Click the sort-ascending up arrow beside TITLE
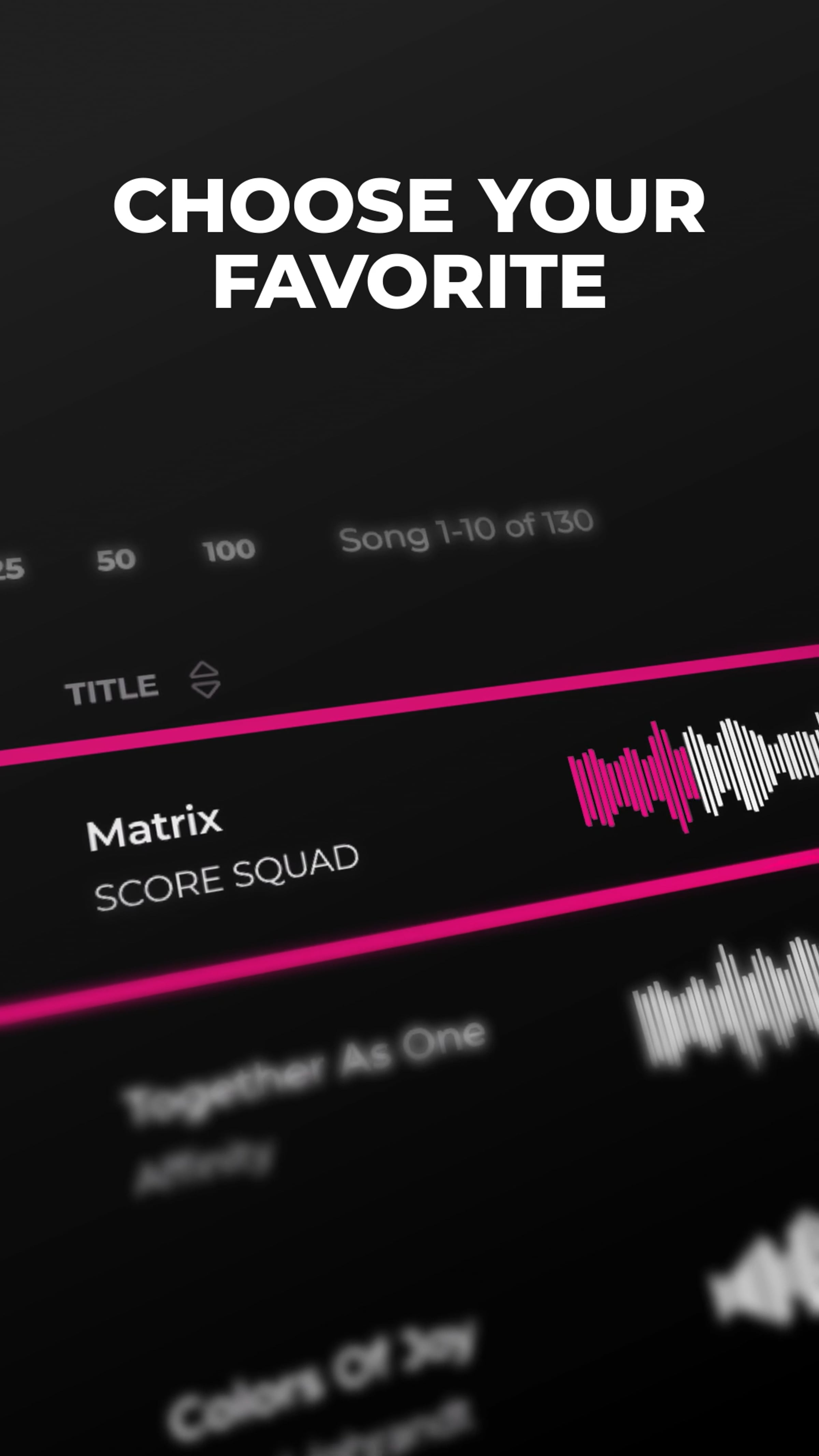 (x=204, y=671)
